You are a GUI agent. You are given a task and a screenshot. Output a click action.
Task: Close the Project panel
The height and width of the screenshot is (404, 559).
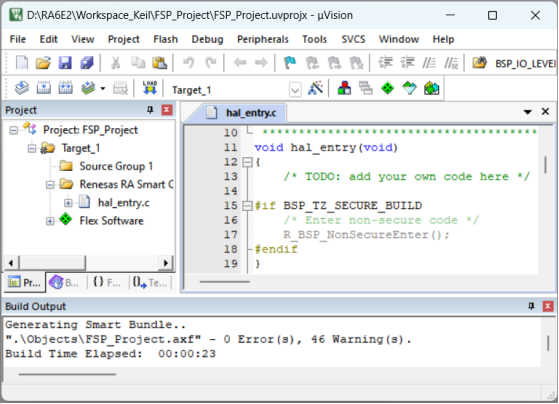coord(166,110)
